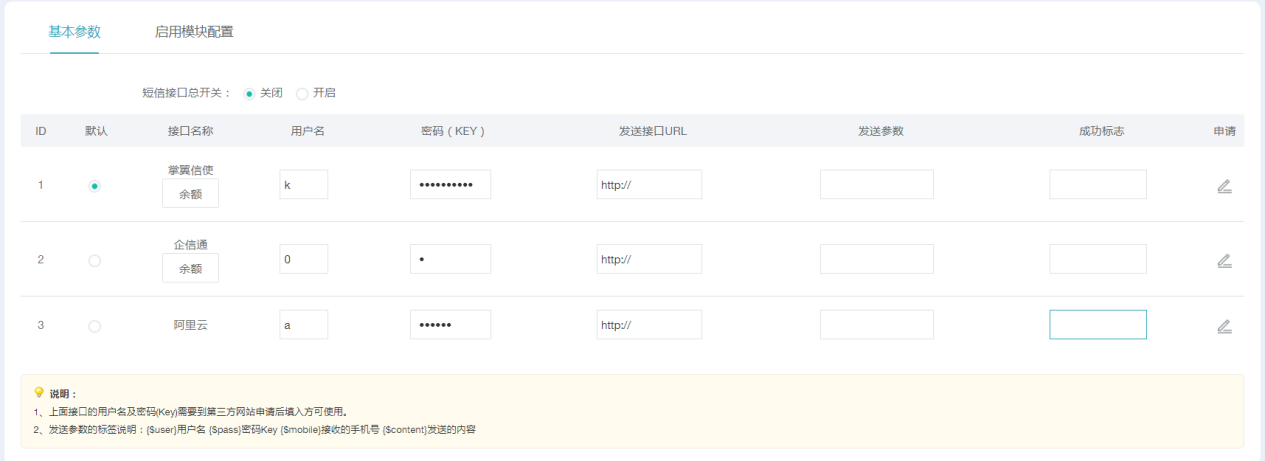
Task: Click the edit pencil icon for 掌翼信使
Action: coord(1224,186)
